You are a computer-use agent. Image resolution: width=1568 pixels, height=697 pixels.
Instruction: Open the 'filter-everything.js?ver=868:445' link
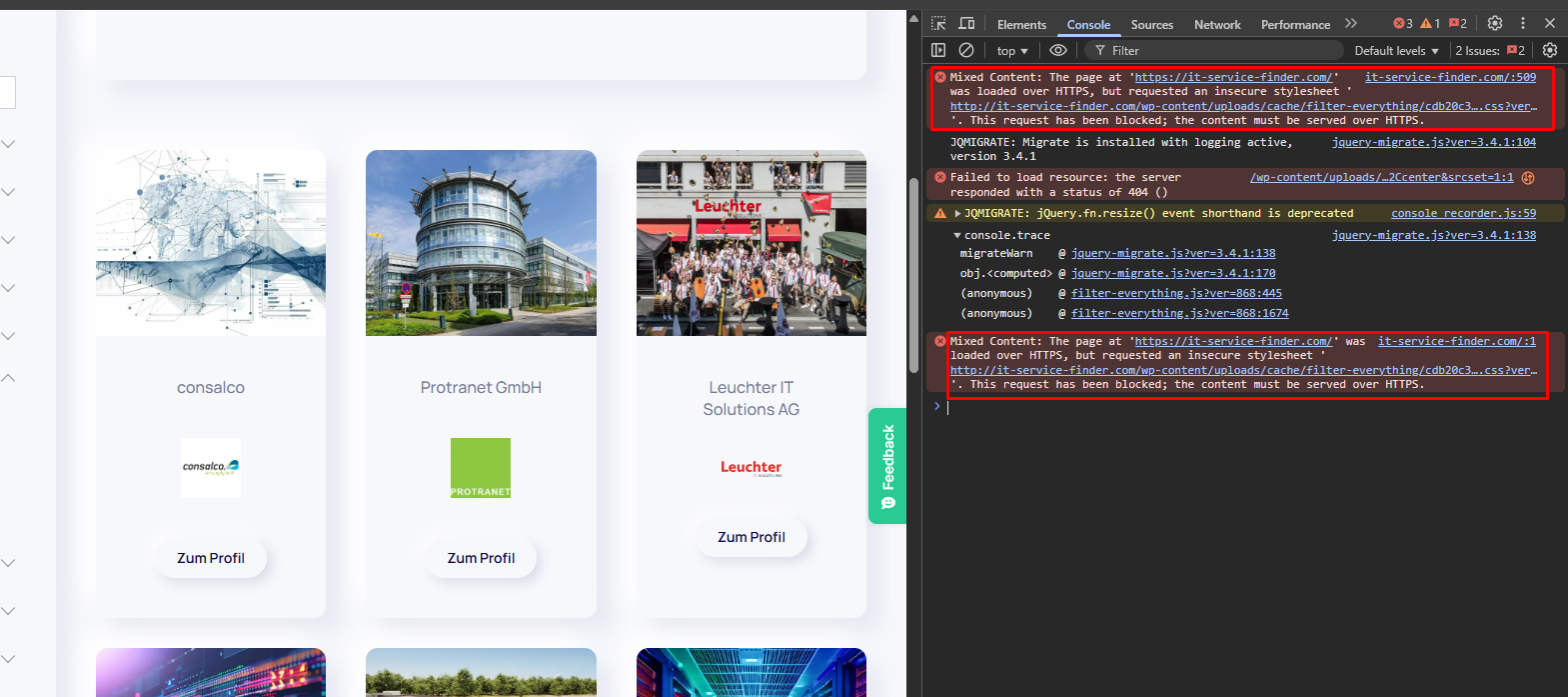(1176, 293)
